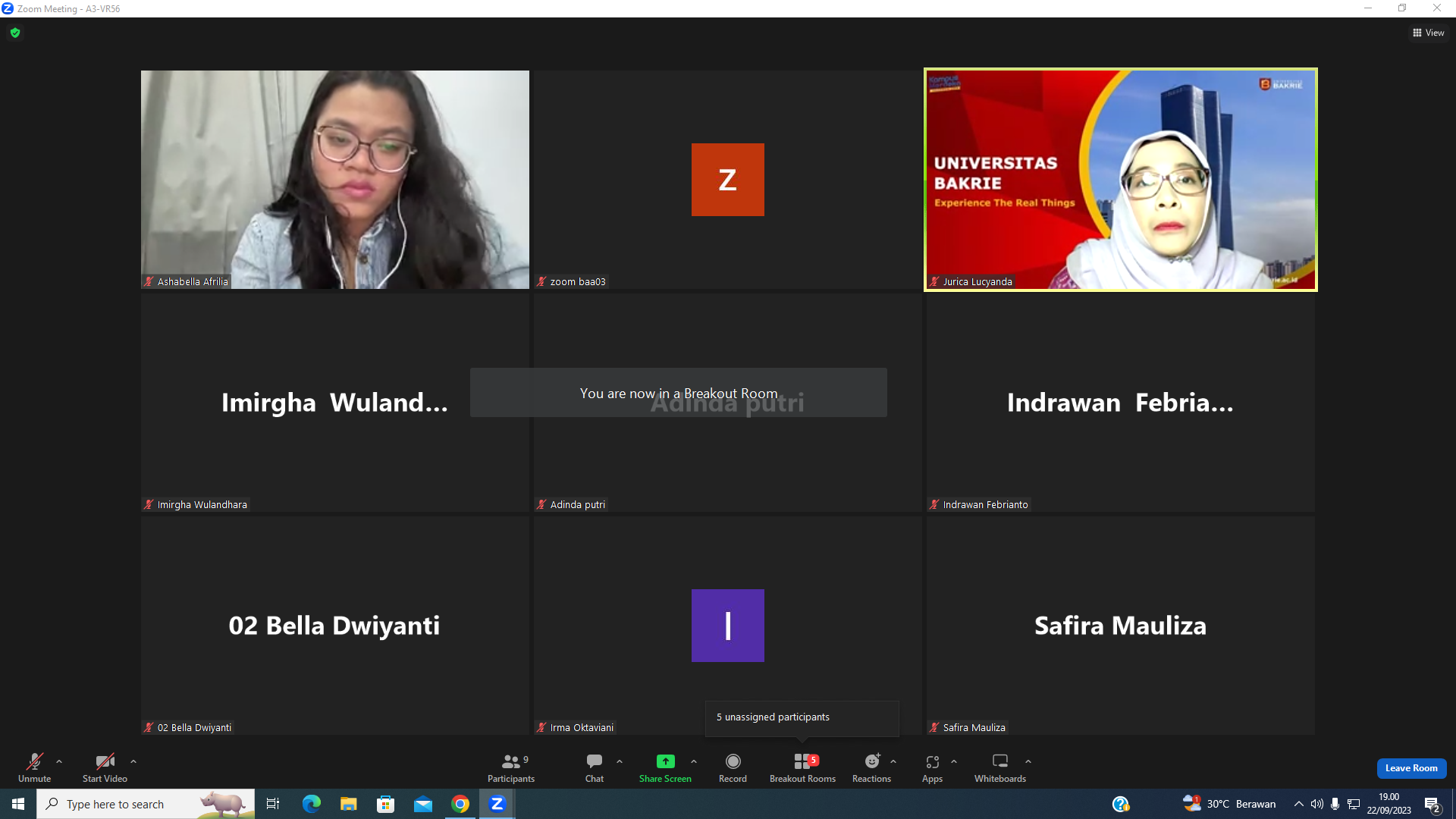Click the Breakout Room notification banner

[x=679, y=393]
